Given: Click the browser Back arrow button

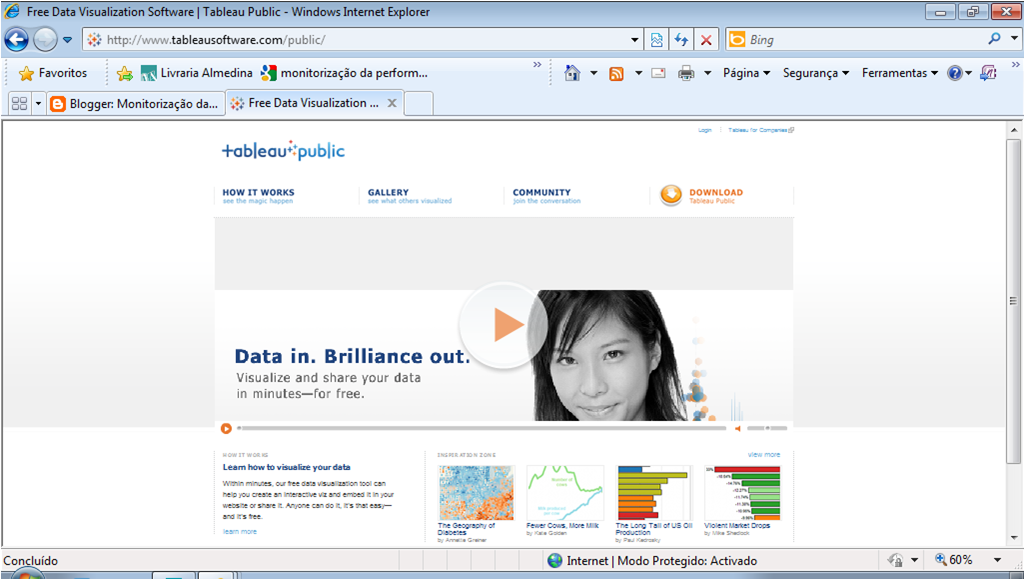Looking at the screenshot, I should click(16, 39).
